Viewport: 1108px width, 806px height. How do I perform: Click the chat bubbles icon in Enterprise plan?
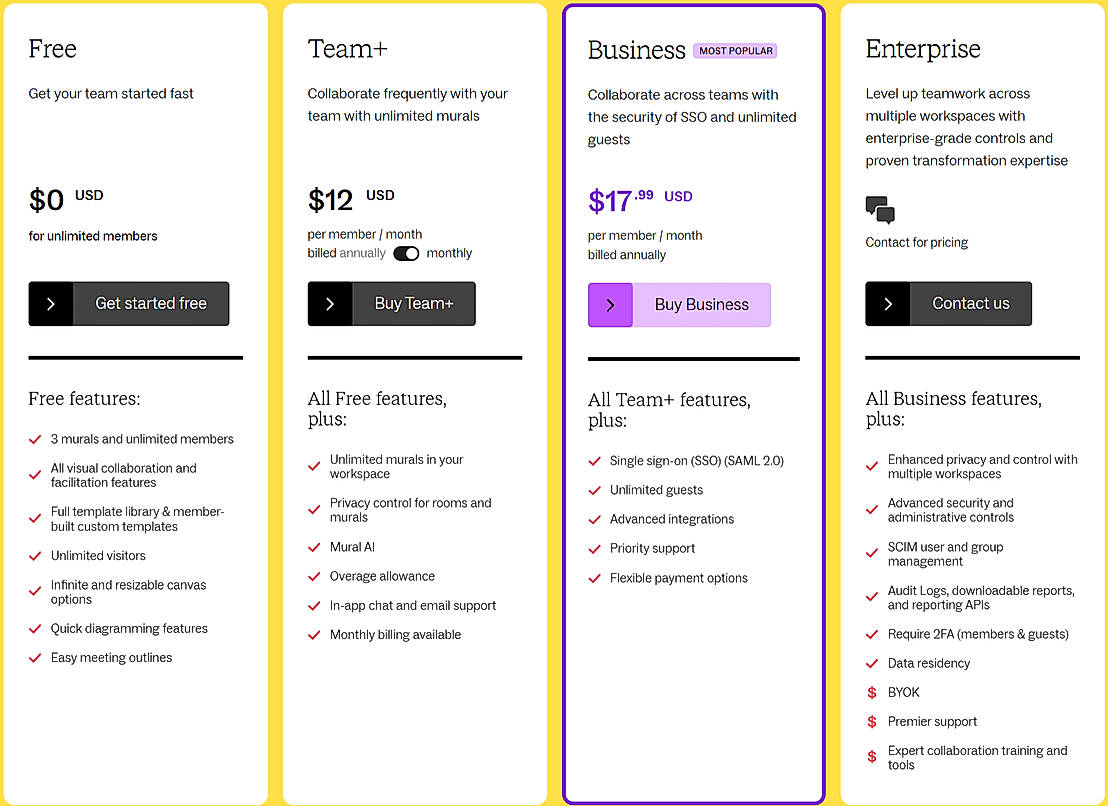[x=880, y=210]
